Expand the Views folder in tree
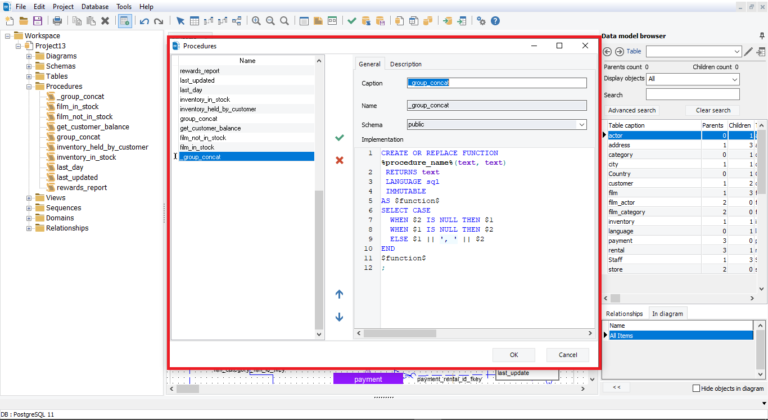 [29, 198]
